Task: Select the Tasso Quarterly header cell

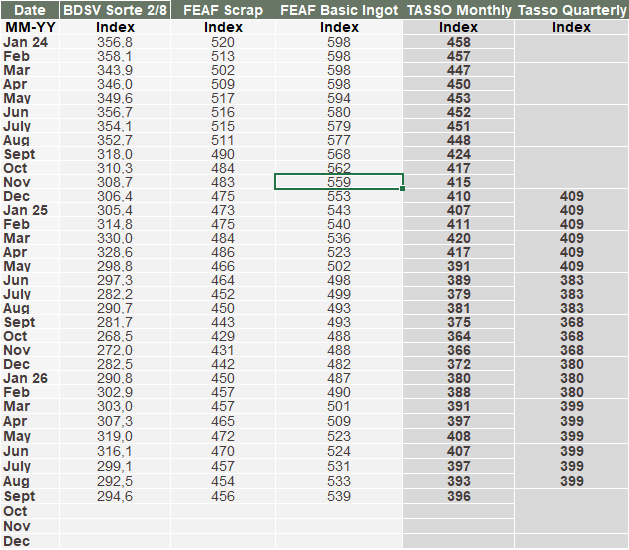Action: coord(572,10)
